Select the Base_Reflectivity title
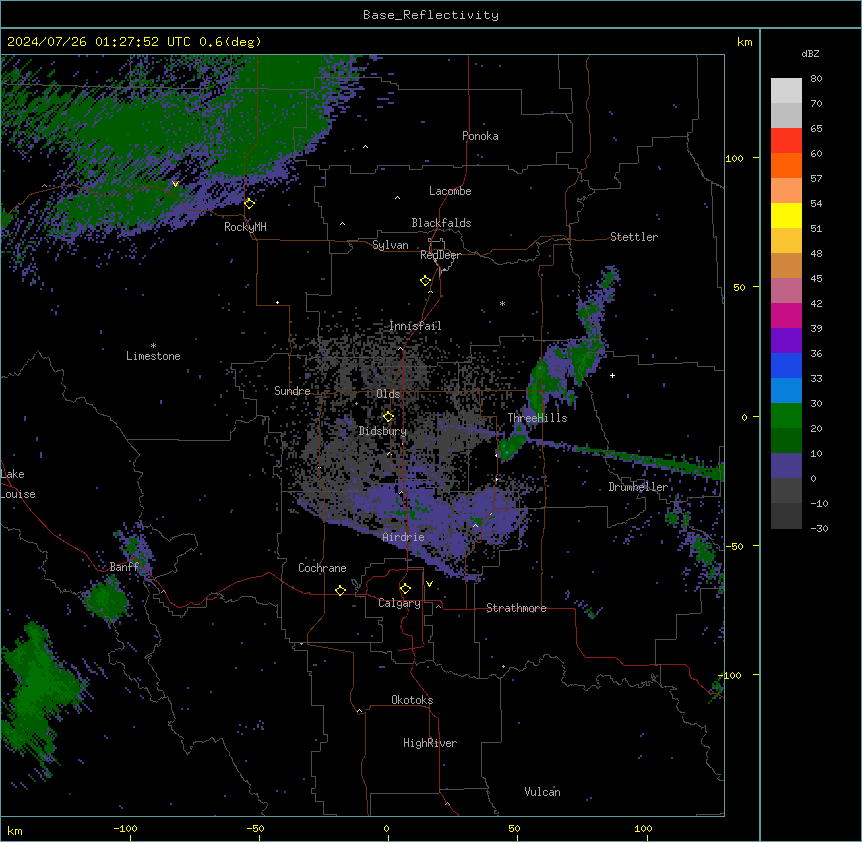This screenshot has width=862, height=842. (x=431, y=15)
